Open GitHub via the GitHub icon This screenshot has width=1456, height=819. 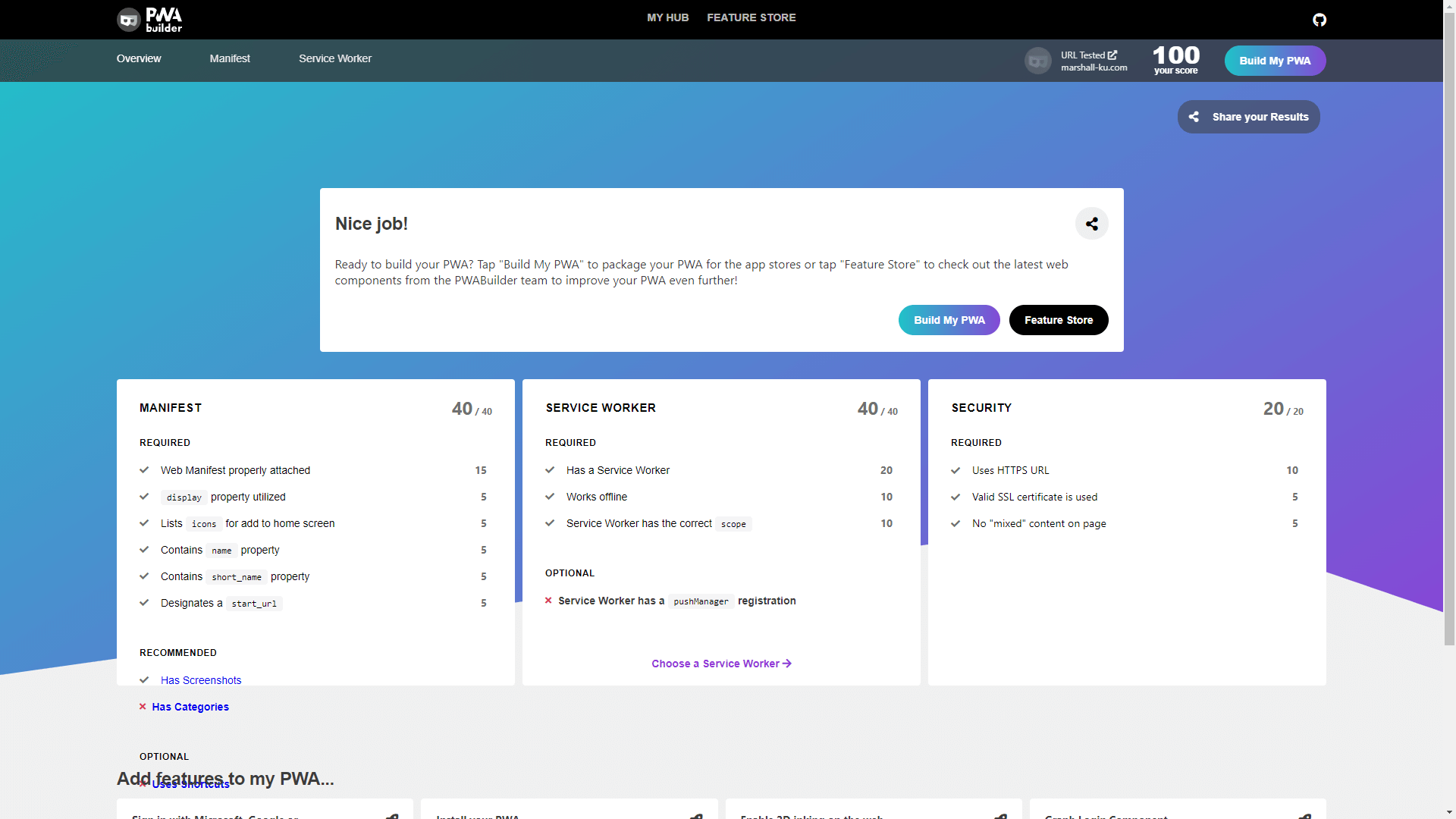1319,20
